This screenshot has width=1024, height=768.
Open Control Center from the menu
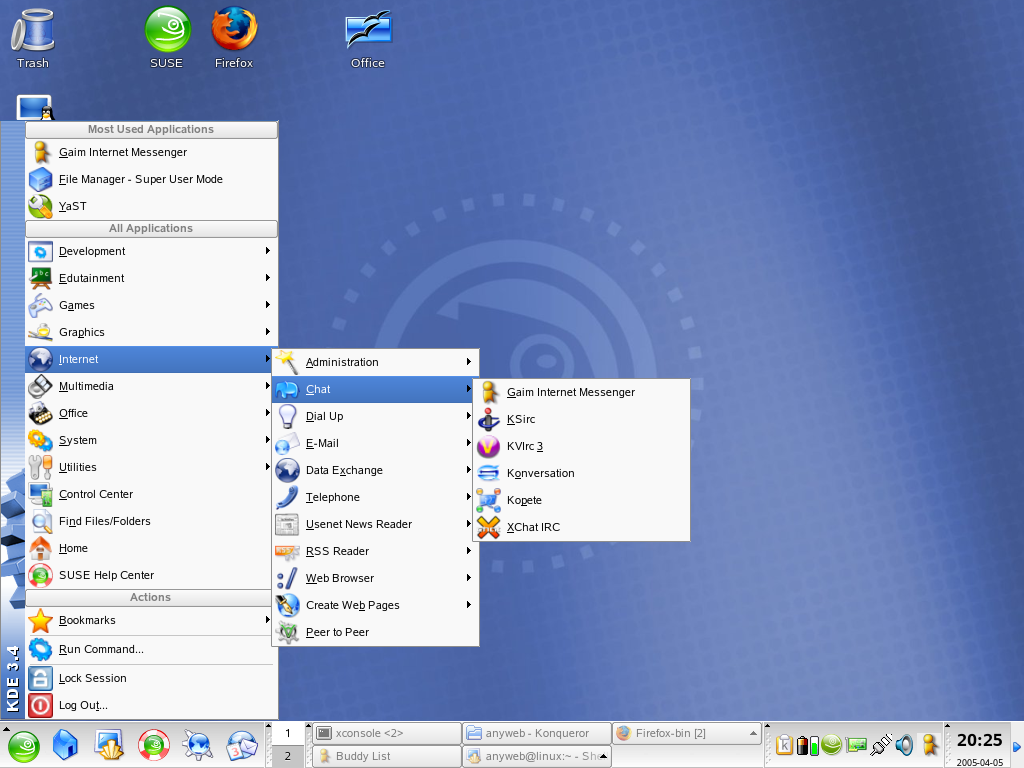tap(149, 494)
